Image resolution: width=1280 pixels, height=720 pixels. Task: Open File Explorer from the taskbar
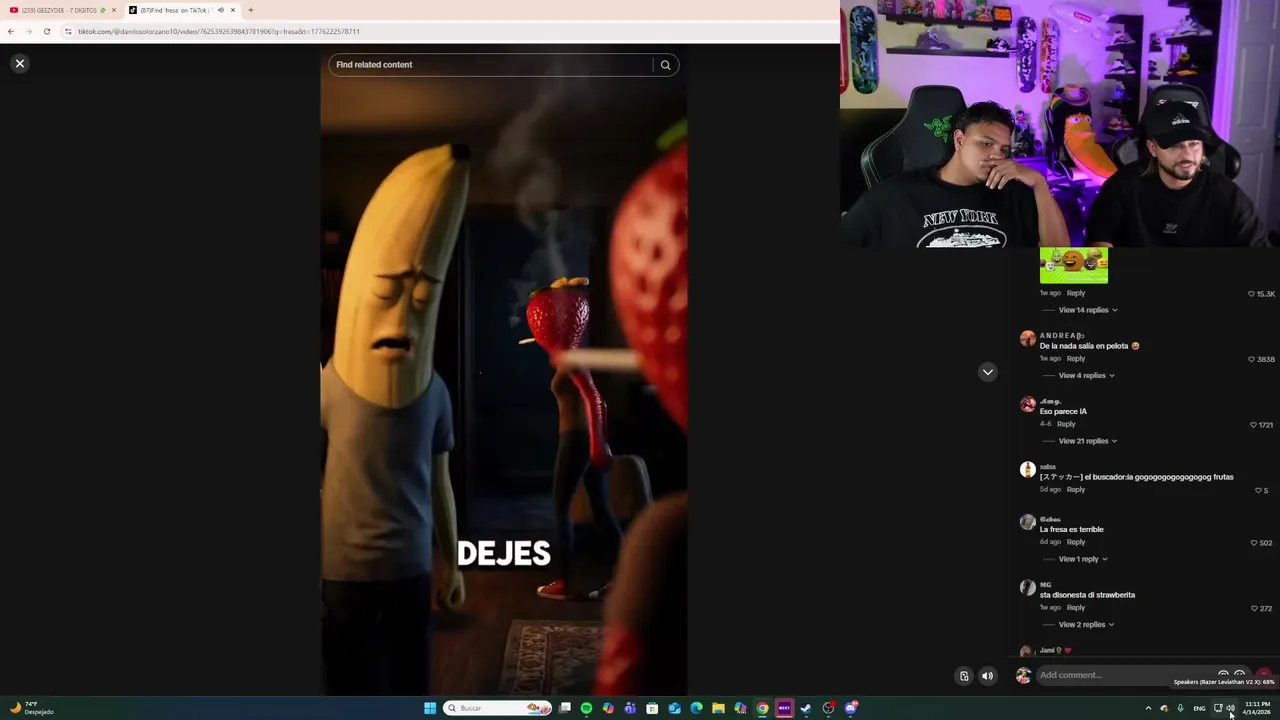718,708
